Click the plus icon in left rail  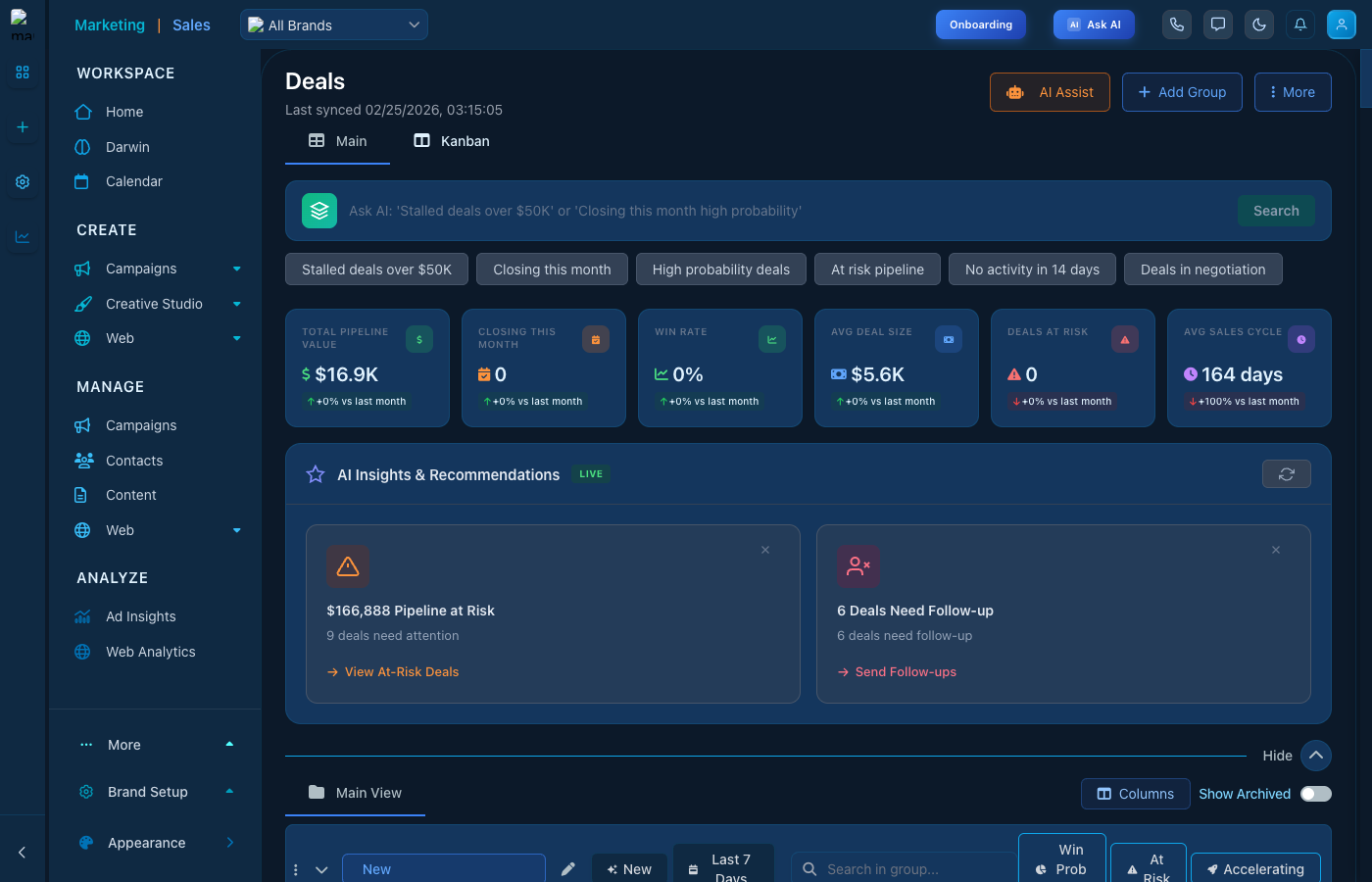point(23,127)
